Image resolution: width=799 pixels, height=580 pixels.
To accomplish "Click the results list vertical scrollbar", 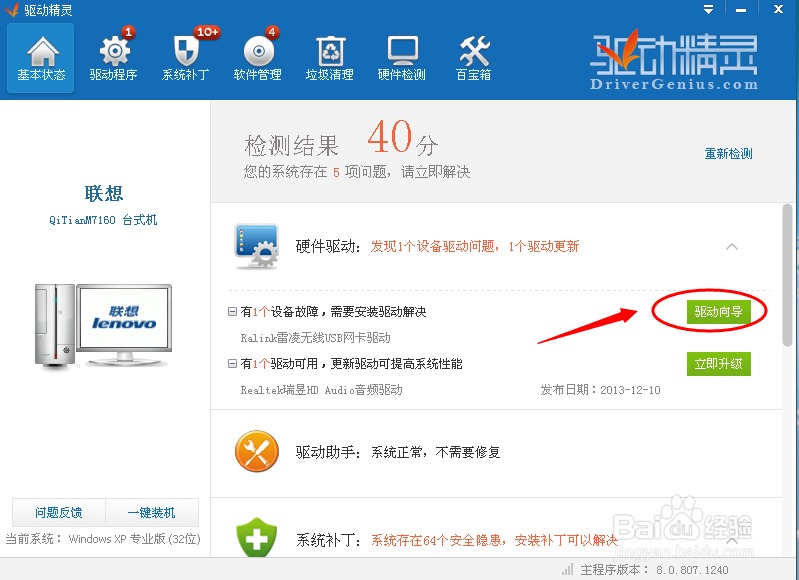I will [x=788, y=275].
